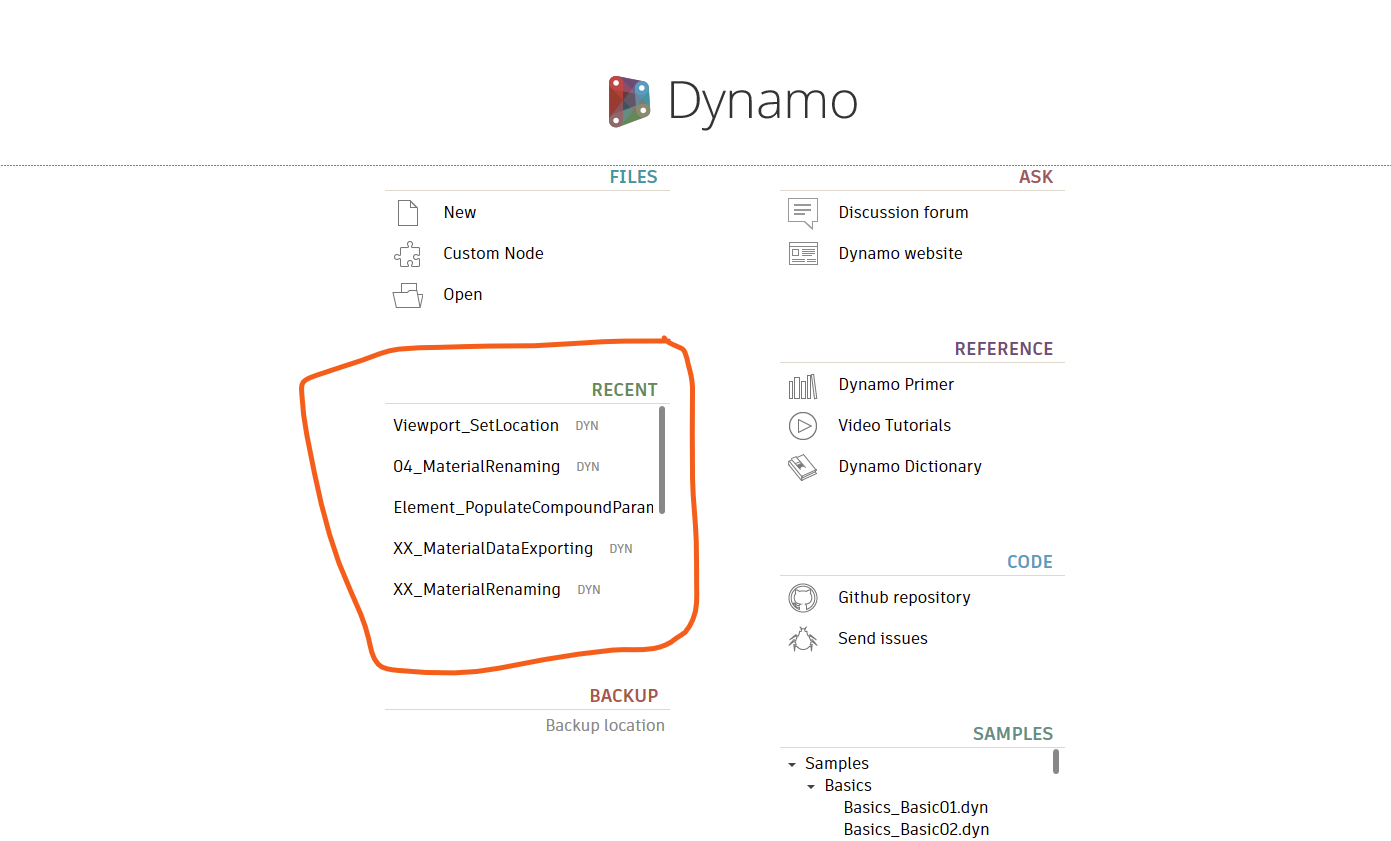The height and width of the screenshot is (841, 1391).
Task: Select Send issues link
Action: tap(883, 639)
